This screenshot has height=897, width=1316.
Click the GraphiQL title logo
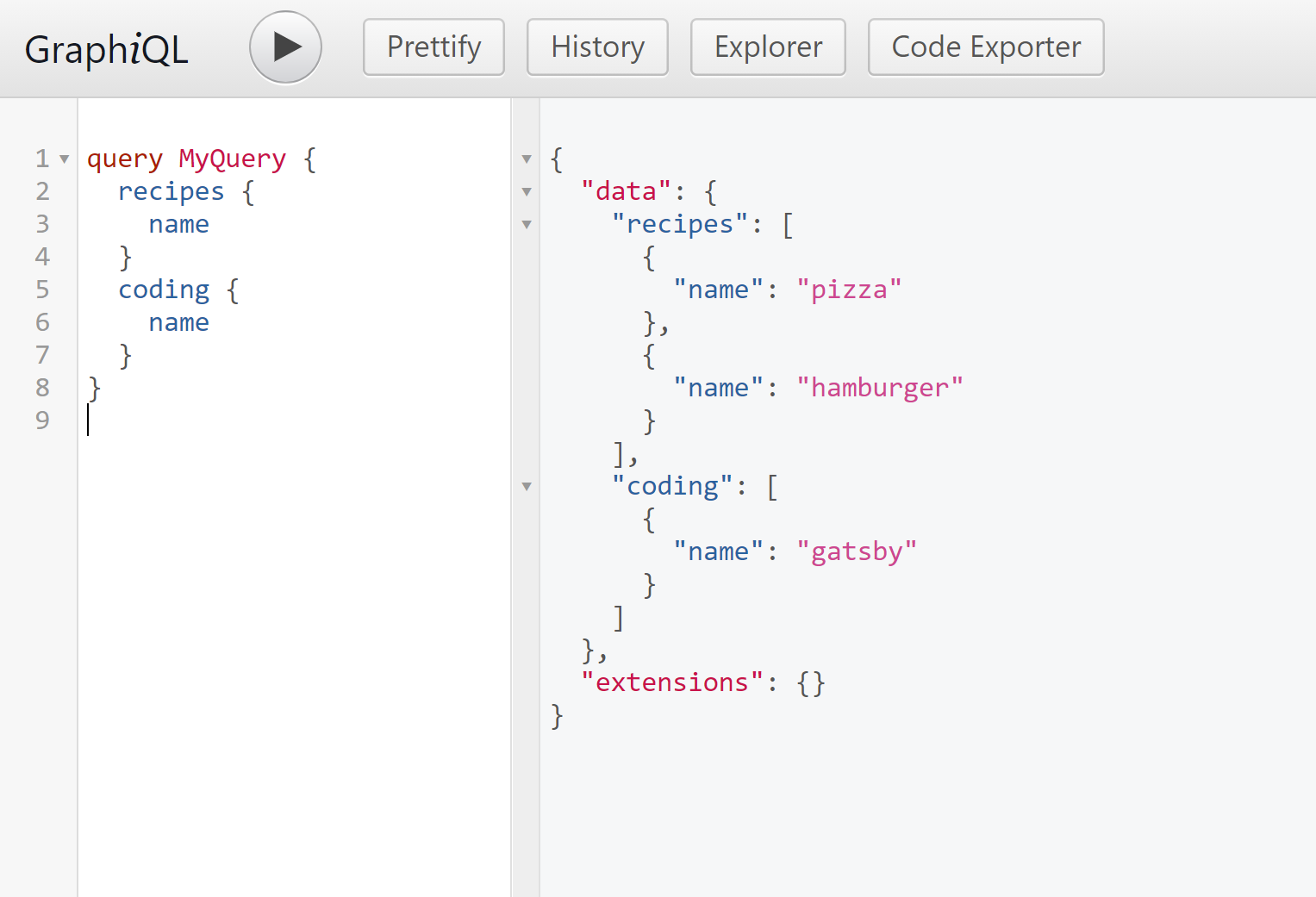click(106, 49)
